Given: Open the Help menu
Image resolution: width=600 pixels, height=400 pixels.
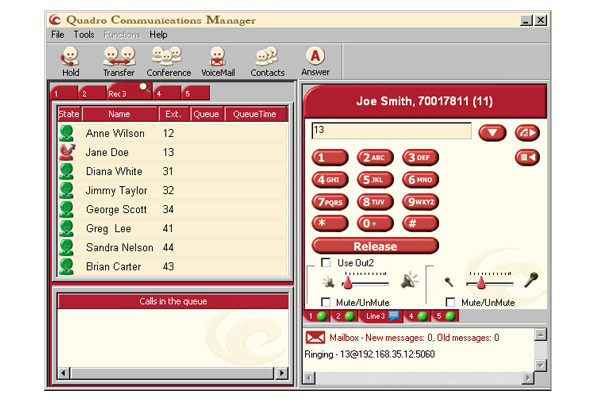Looking at the screenshot, I should [158, 34].
